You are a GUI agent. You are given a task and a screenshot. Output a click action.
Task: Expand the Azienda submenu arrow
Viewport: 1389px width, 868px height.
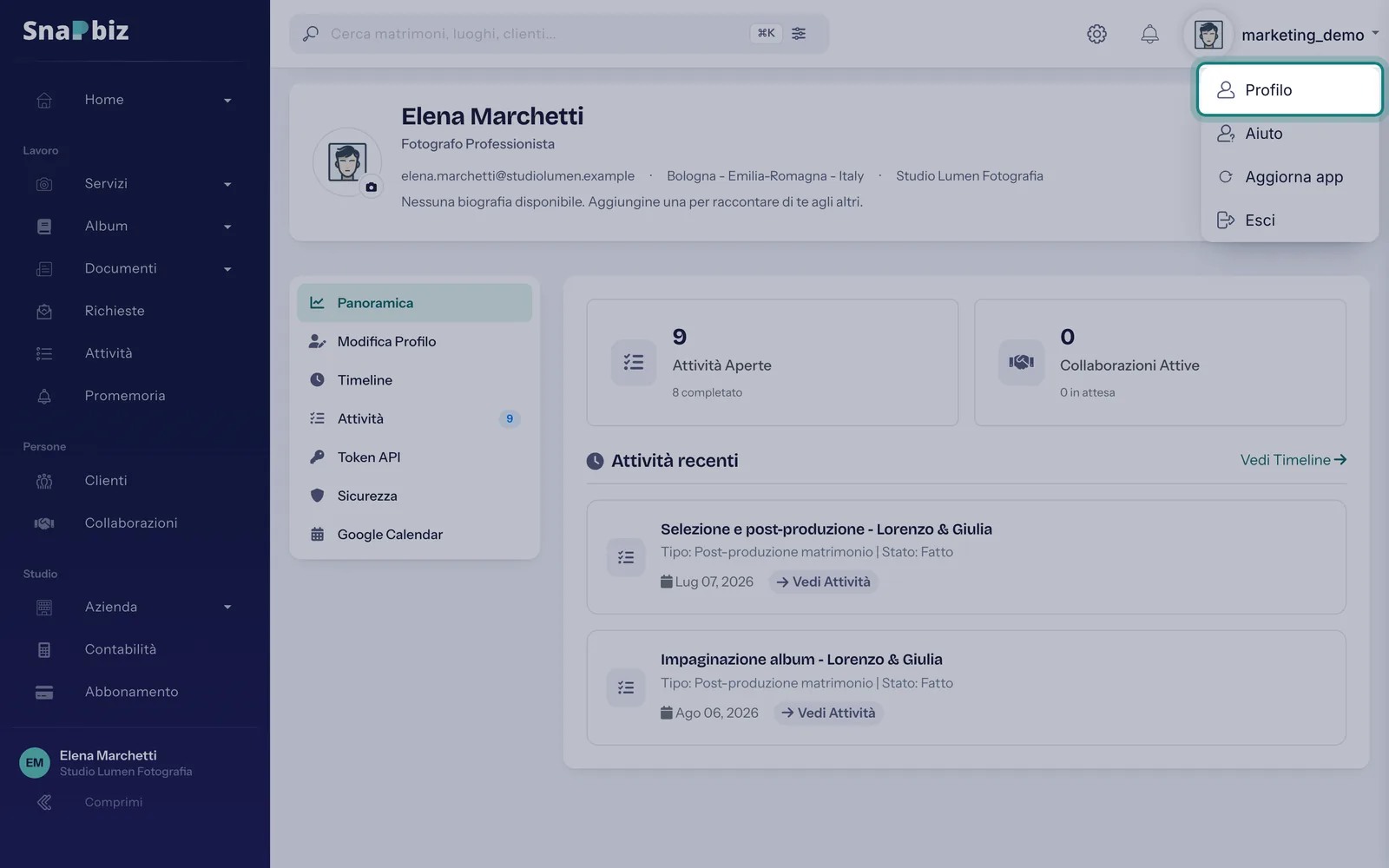coord(227,608)
